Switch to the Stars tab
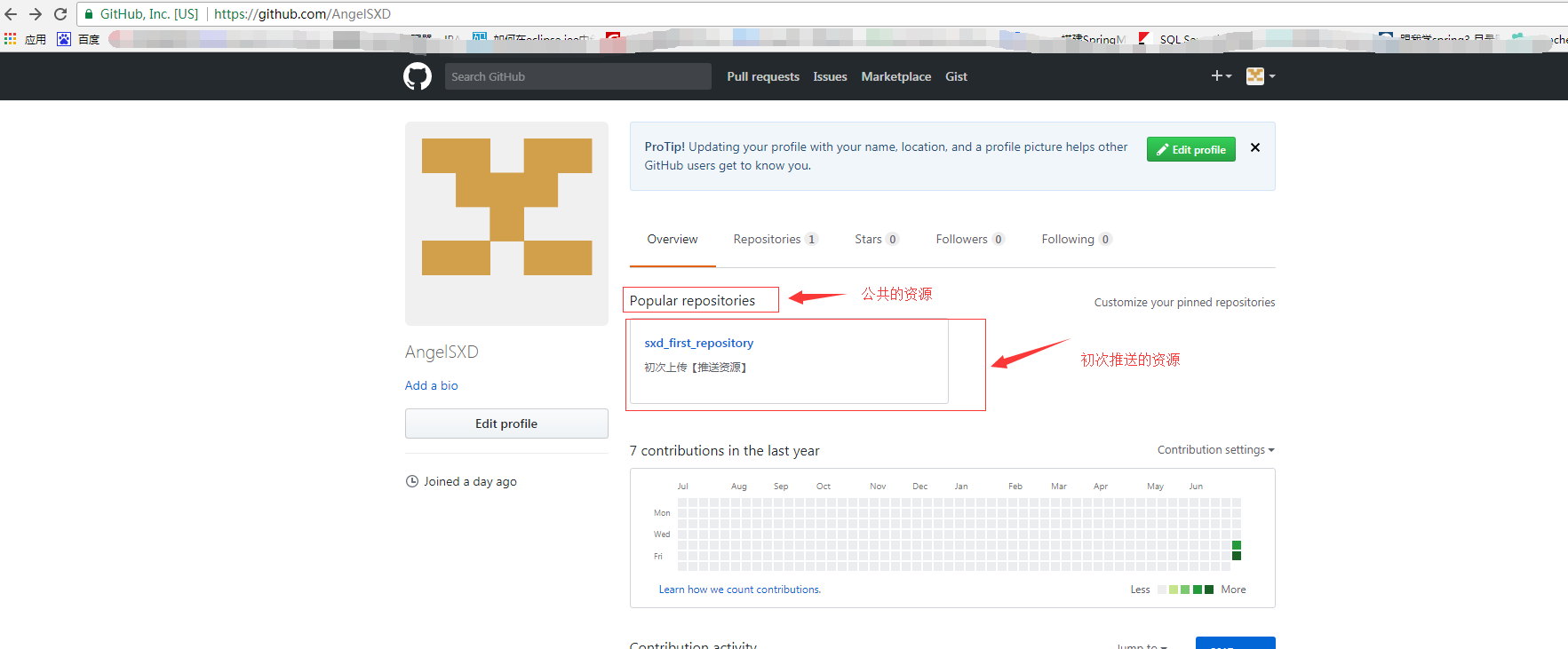The height and width of the screenshot is (649, 1568). [x=877, y=240]
